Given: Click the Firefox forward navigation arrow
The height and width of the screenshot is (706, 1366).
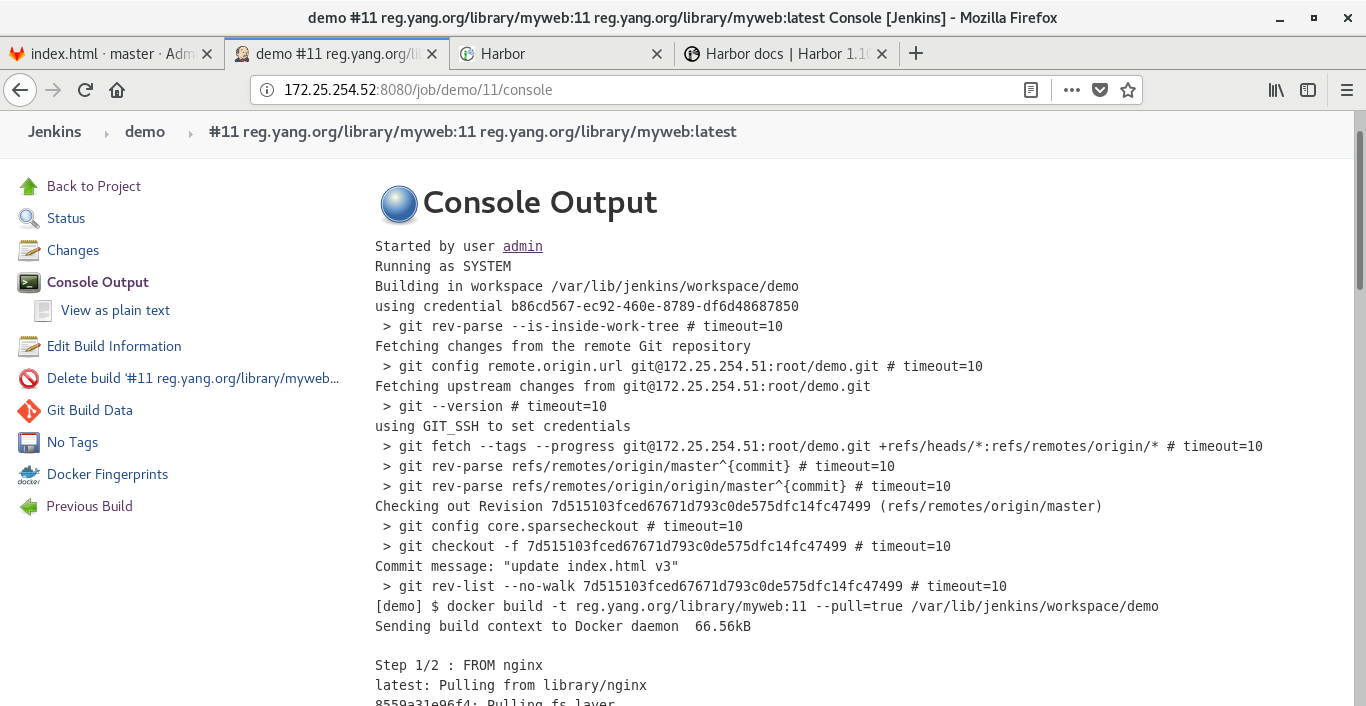Looking at the screenshot, I should click(x=53, y=90).
